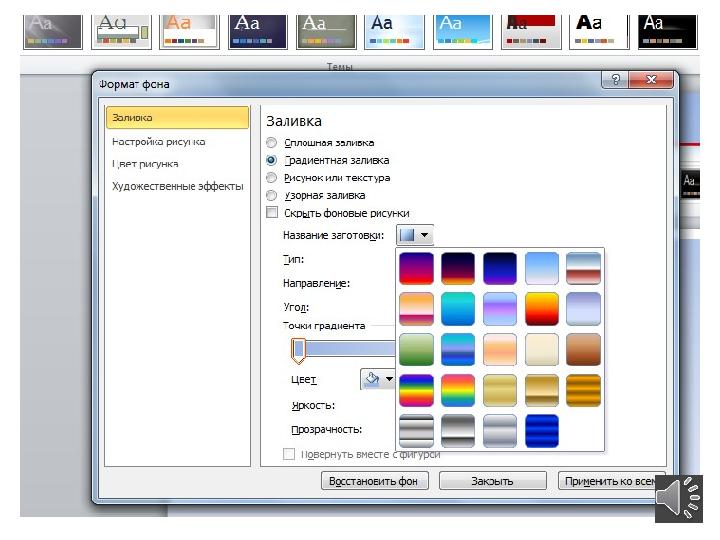The image size is (720, 540).
Task: Pick the teal-to-blue ocean preset
Action: 458,309
